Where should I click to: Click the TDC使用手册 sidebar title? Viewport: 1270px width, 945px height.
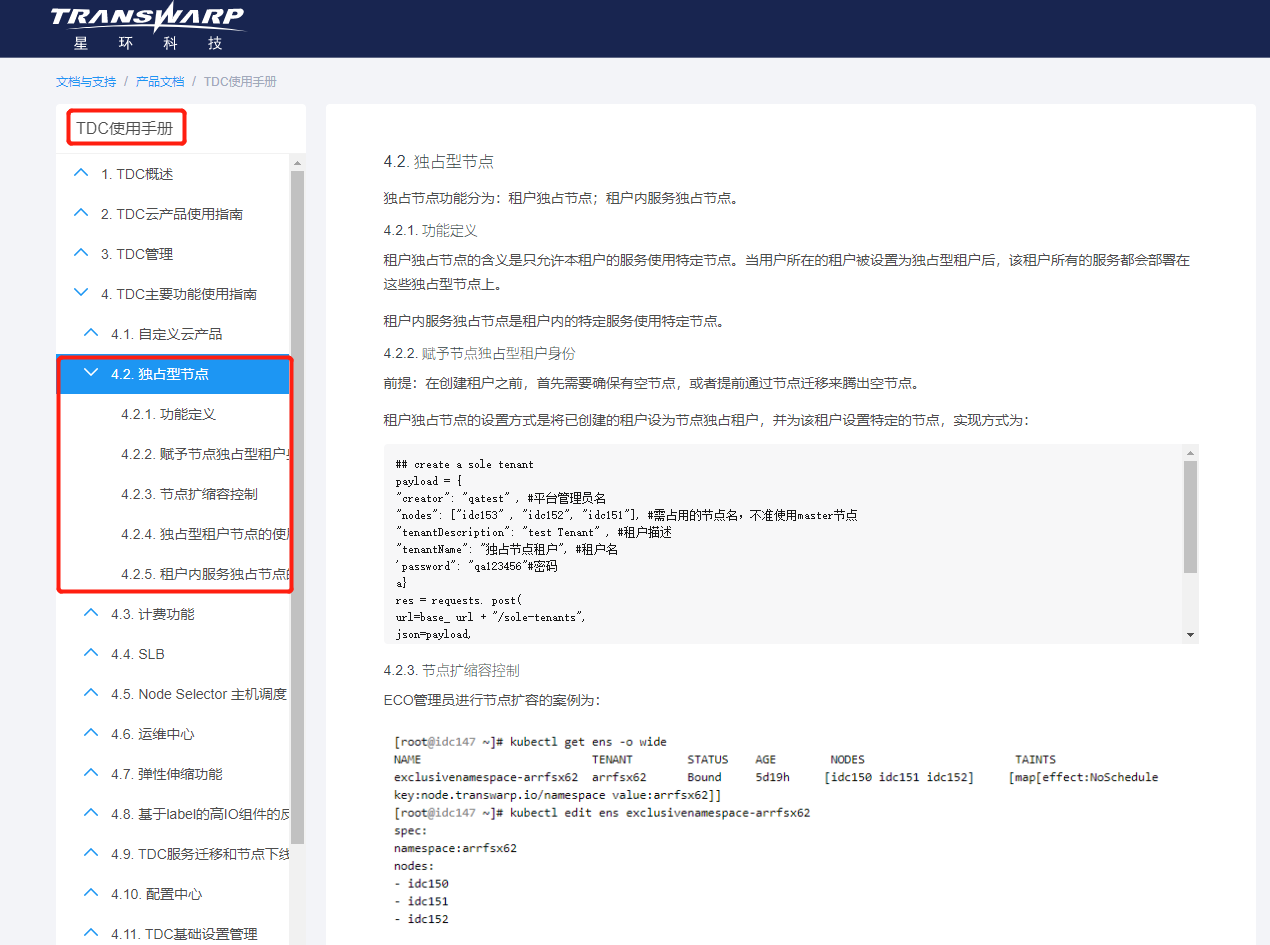(125, 128)
